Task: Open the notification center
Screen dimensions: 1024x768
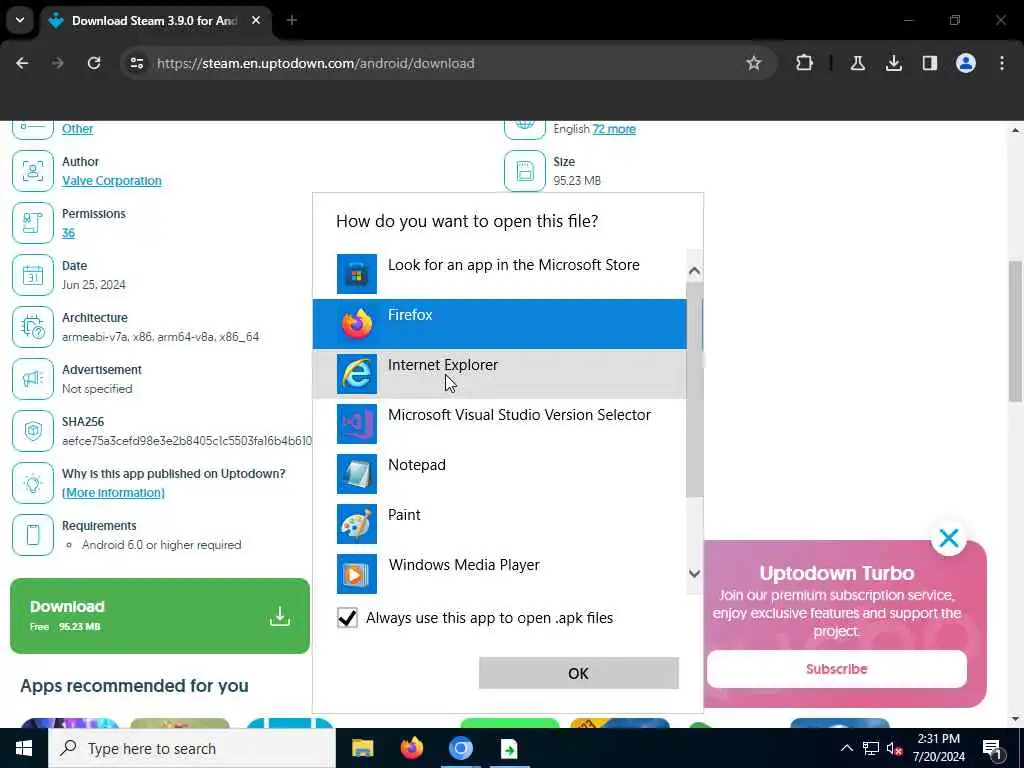Action: pyautogui.click(x=992, y=748)
